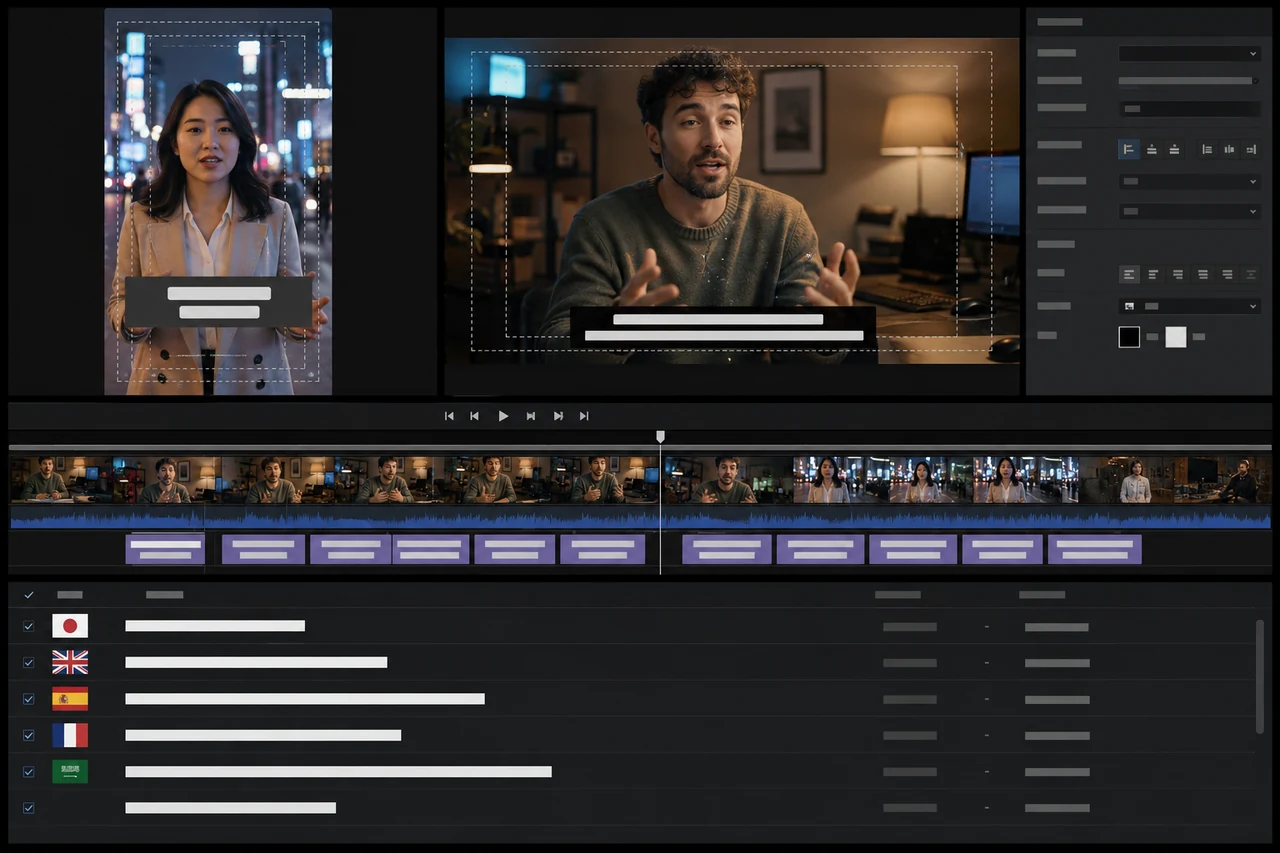Click the France flag icon

coord(70,735)
